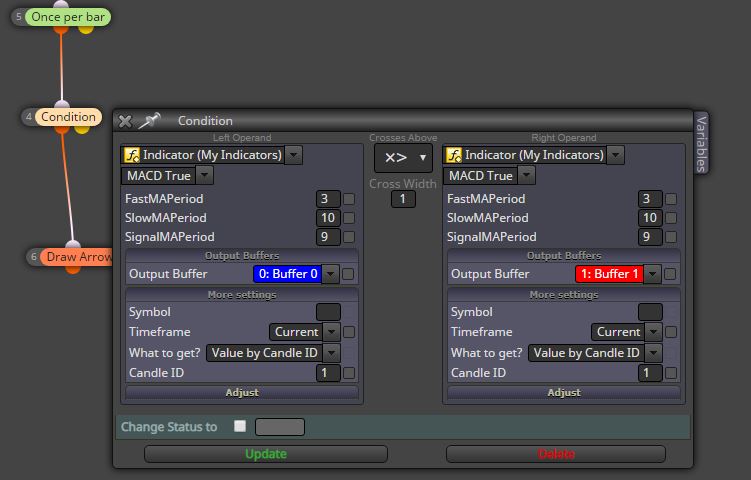Open right MACD True indicator dropdown

(x=526, y=175)
